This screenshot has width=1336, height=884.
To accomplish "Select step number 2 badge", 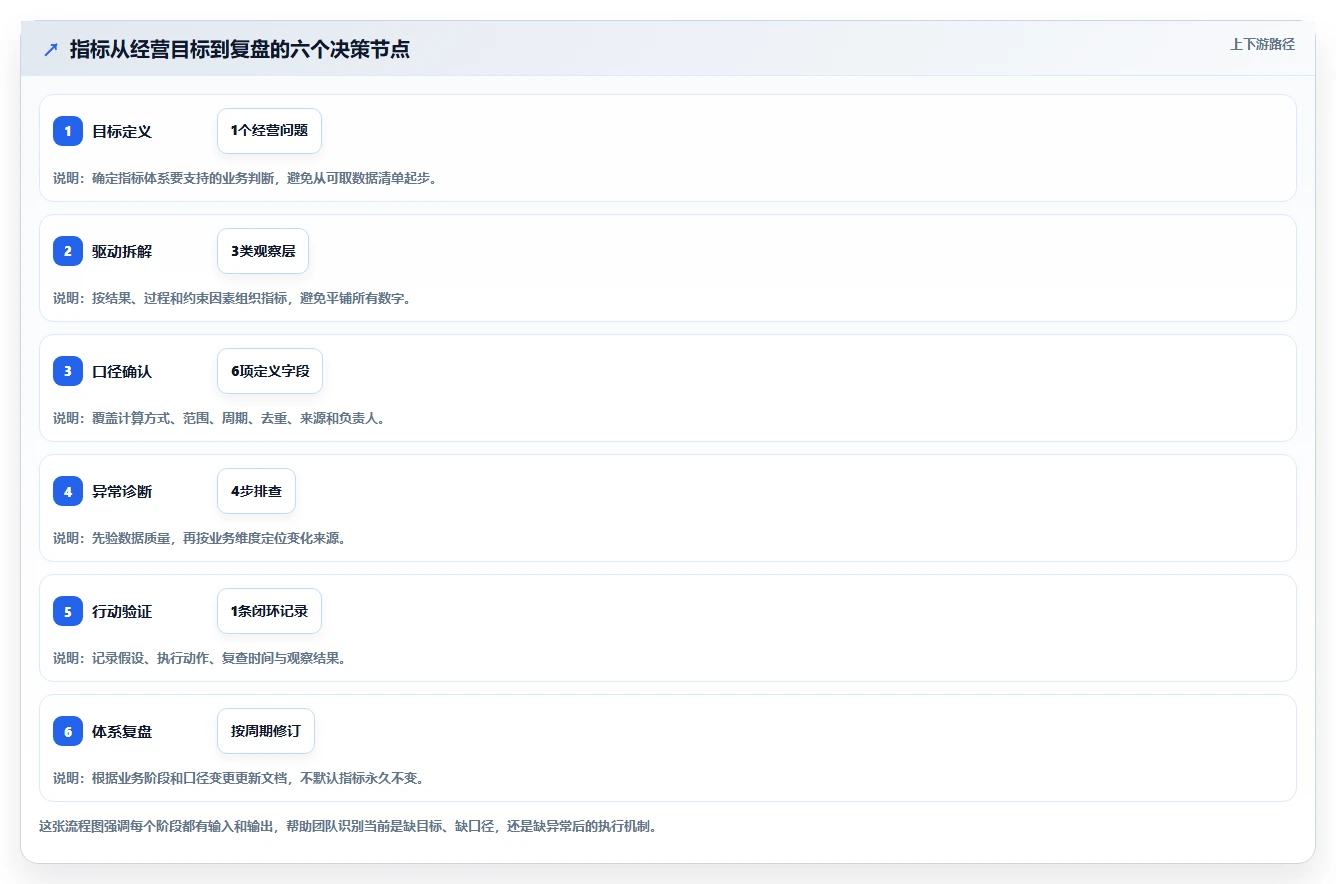I will tap(68, 251).
